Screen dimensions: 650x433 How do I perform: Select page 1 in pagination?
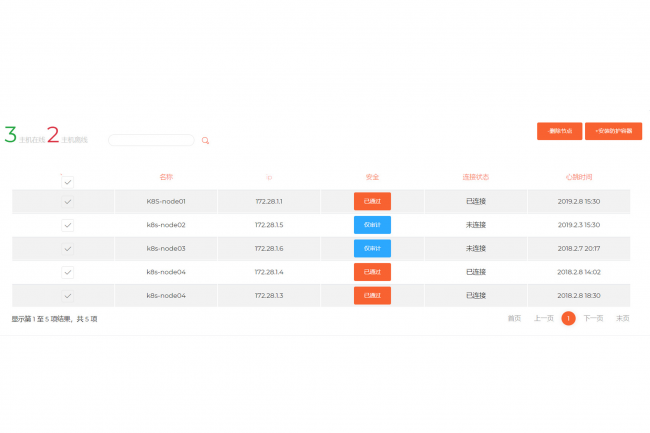[568, 319]
